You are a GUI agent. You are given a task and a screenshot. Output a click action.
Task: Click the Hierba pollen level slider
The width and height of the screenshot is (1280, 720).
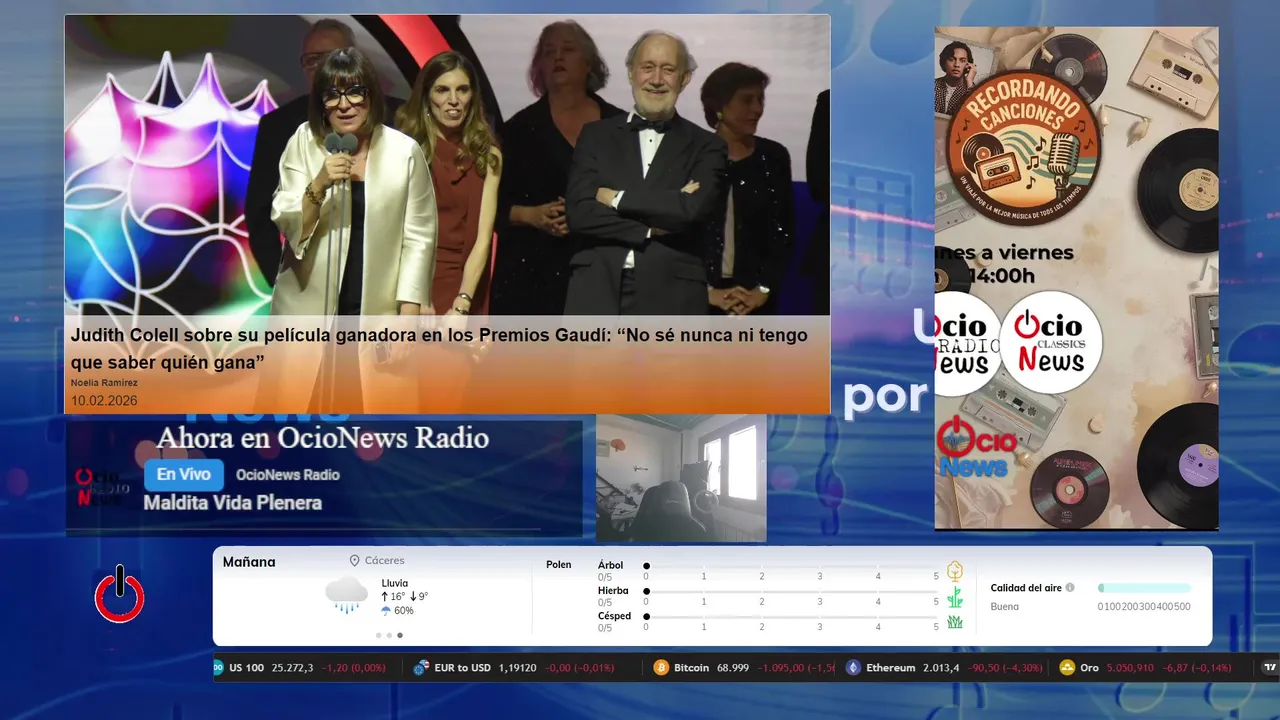pyautogui.click(x=791, y=592)
